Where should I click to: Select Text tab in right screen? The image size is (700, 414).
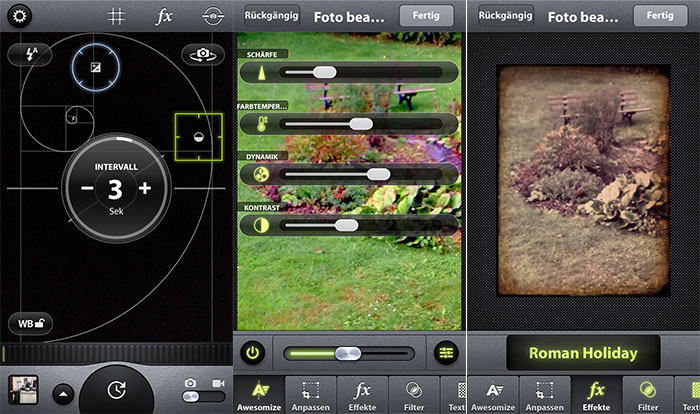(x=688, y=395)
